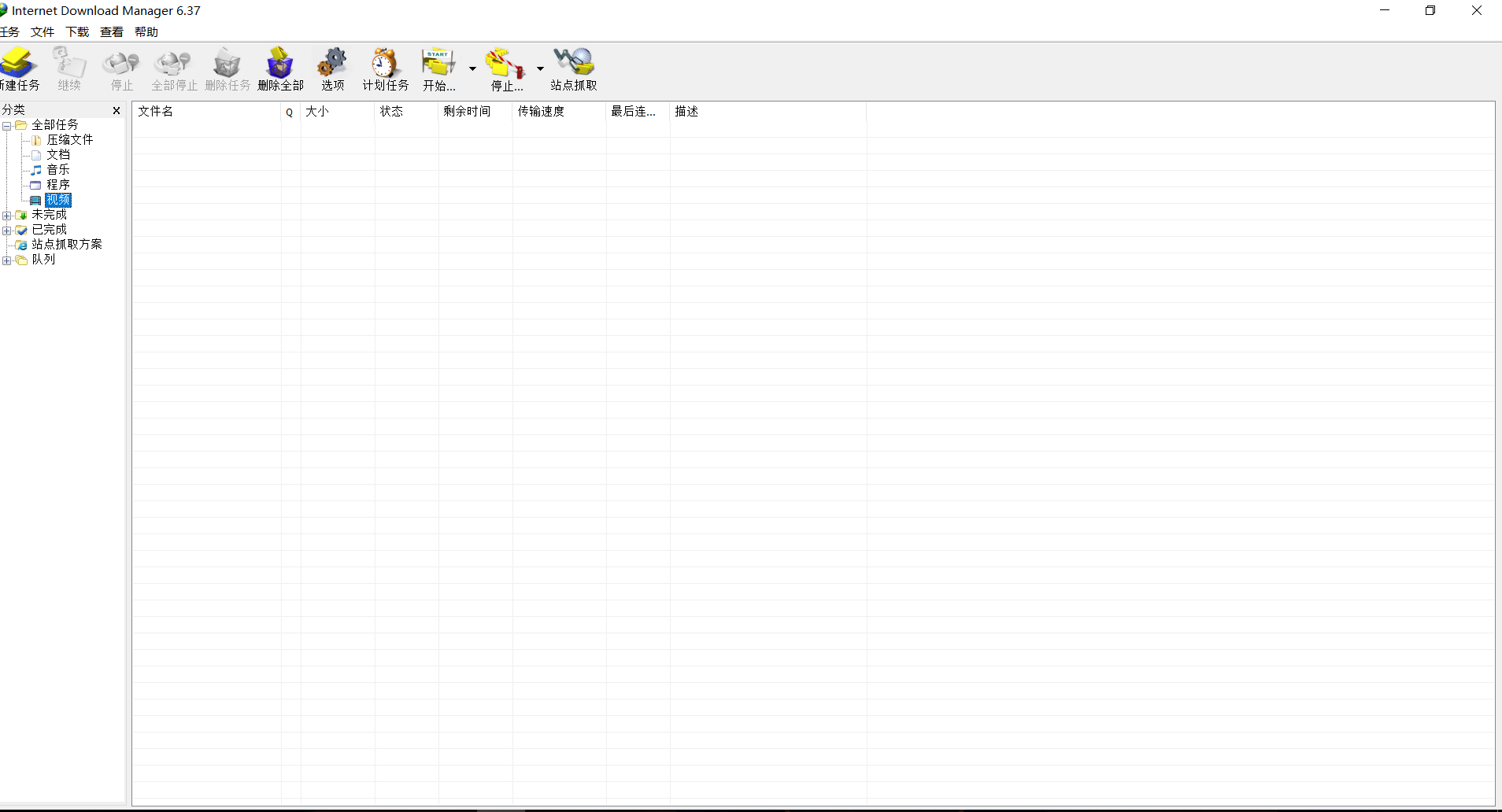
Task: Select 站点抓取方案 in the tree
Action: (x=67, y=245)
